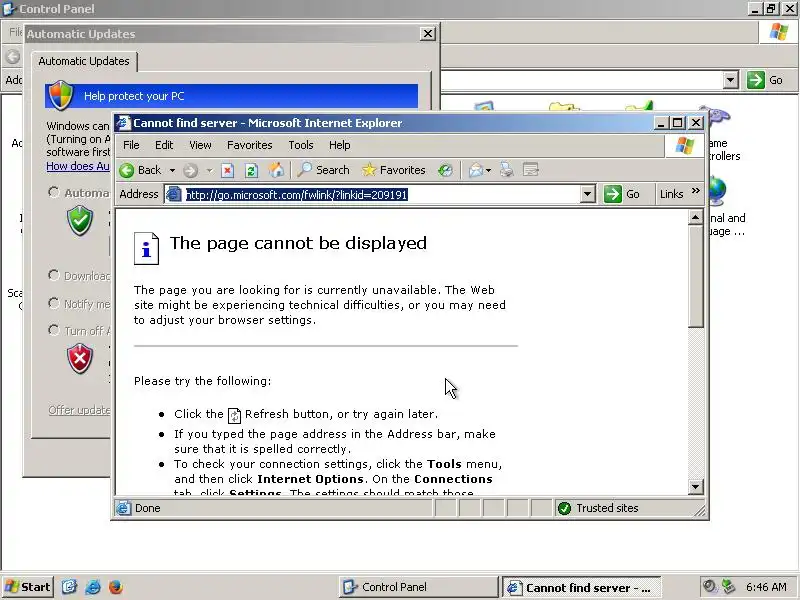Click the green check shield icon
Image resolution: width=800 pixels, height=600 pixels.
[80, 221]
